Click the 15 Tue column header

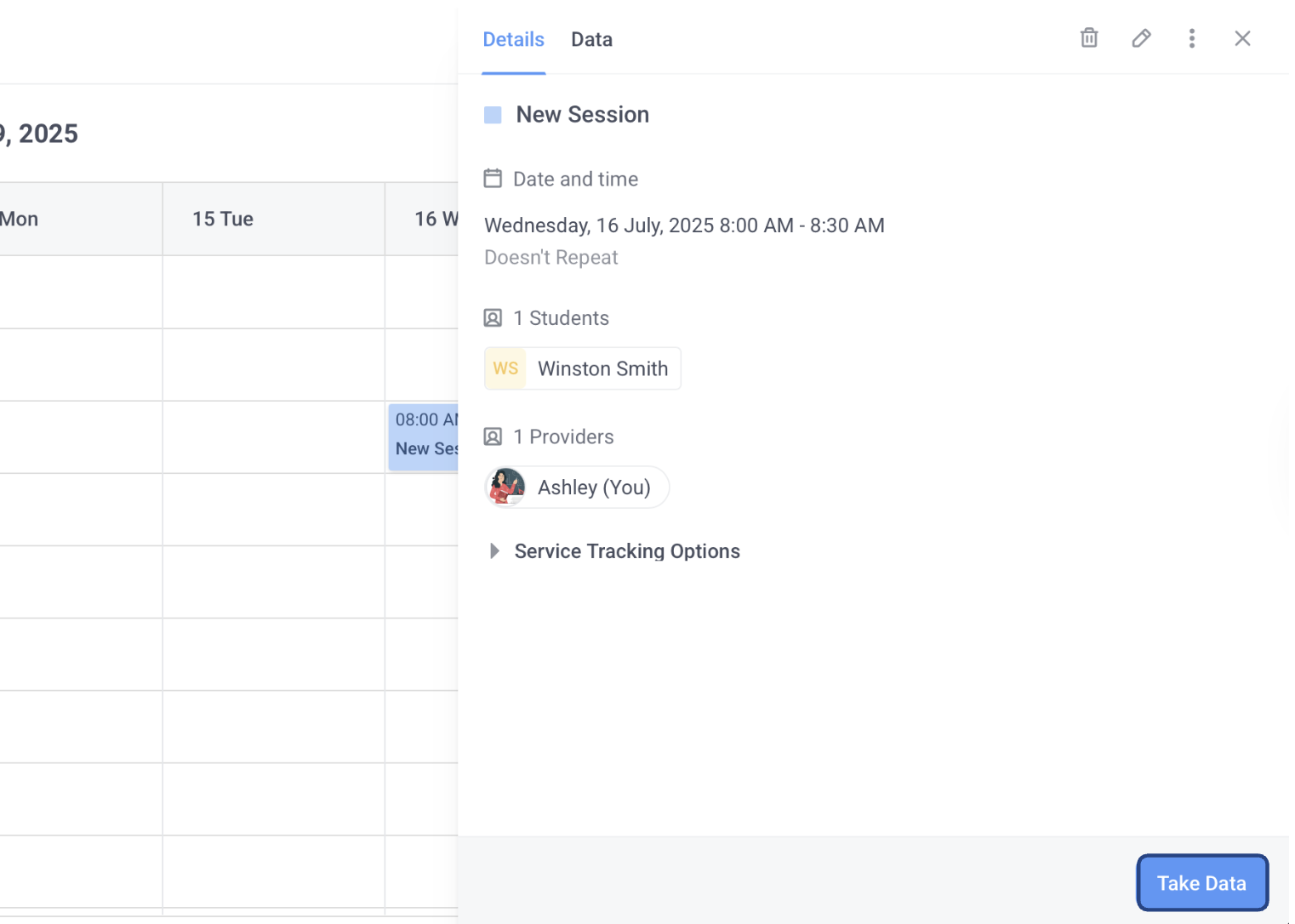(223, 220)
